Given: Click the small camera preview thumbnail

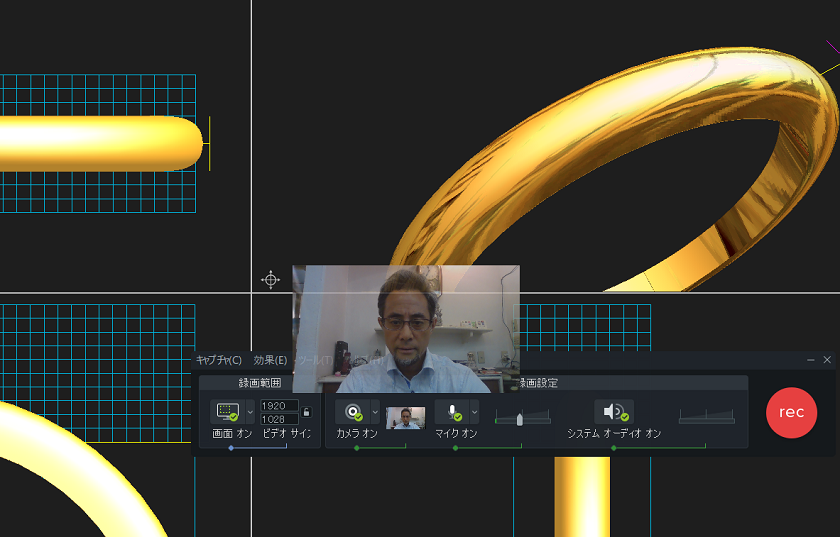Looking at the screenshot, I should click(405, 417).
